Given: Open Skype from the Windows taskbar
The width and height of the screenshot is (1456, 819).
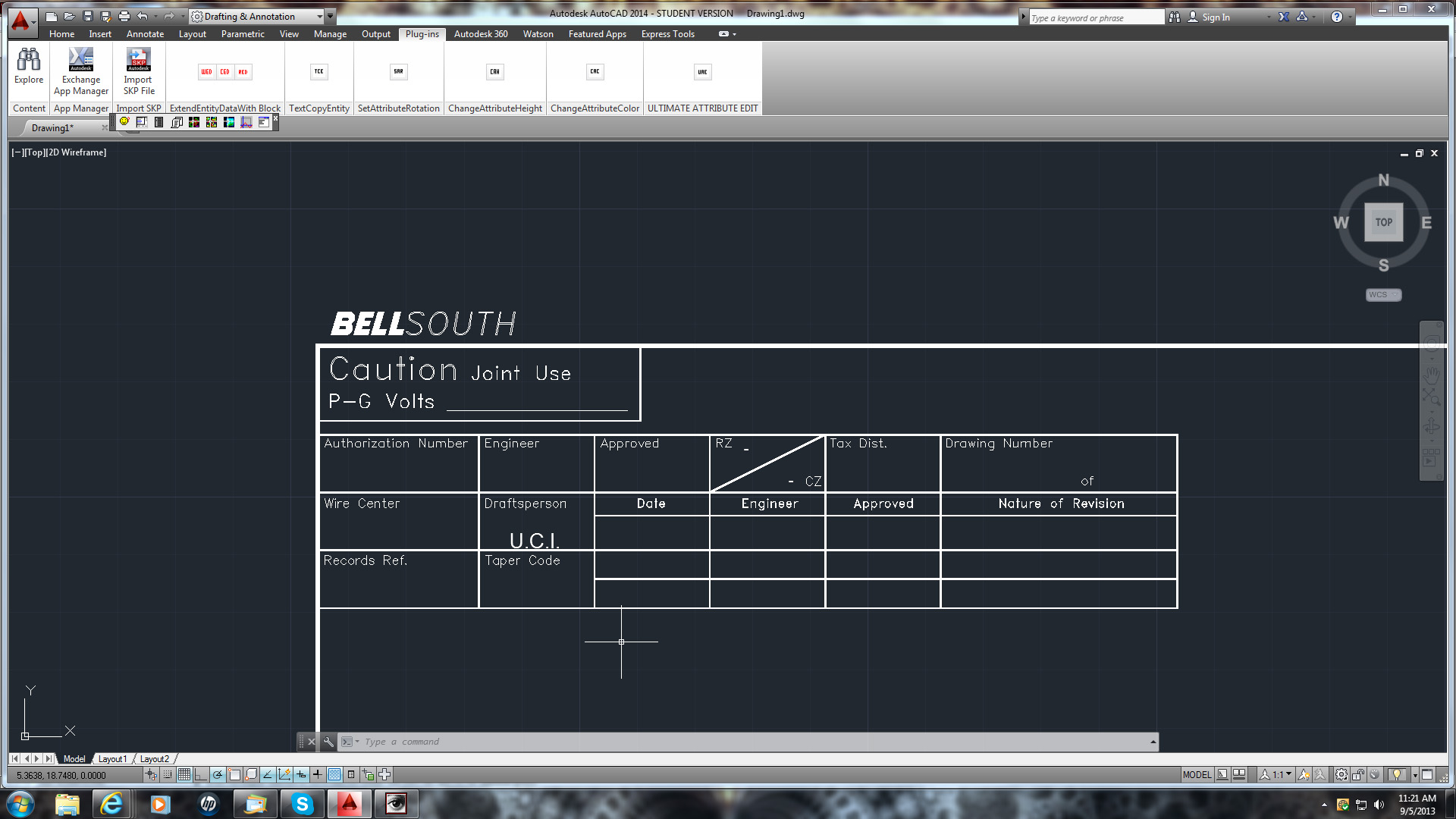Looking at the screenshot, I should tap(302, 804).
